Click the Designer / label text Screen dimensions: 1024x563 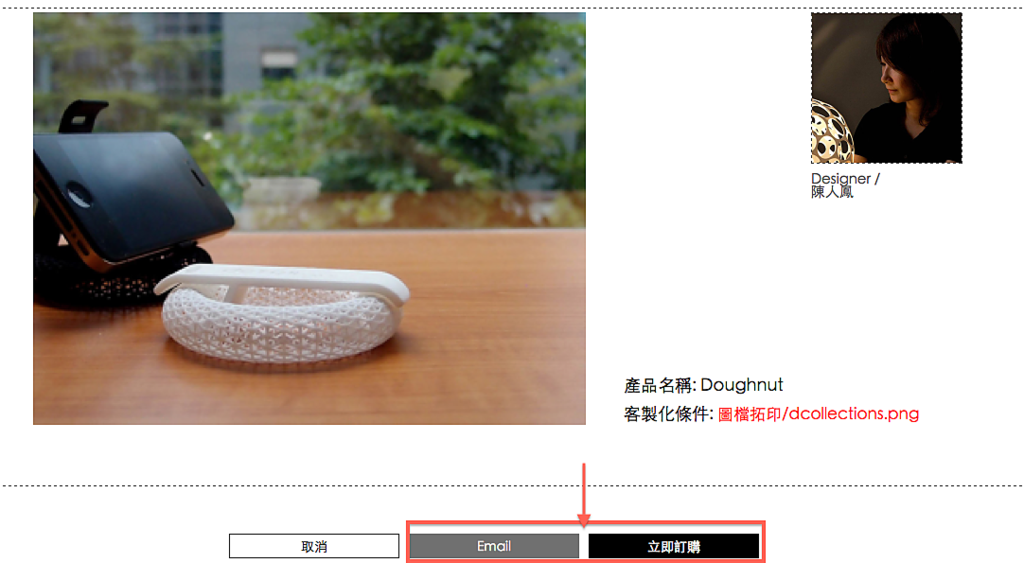point(845,178)
